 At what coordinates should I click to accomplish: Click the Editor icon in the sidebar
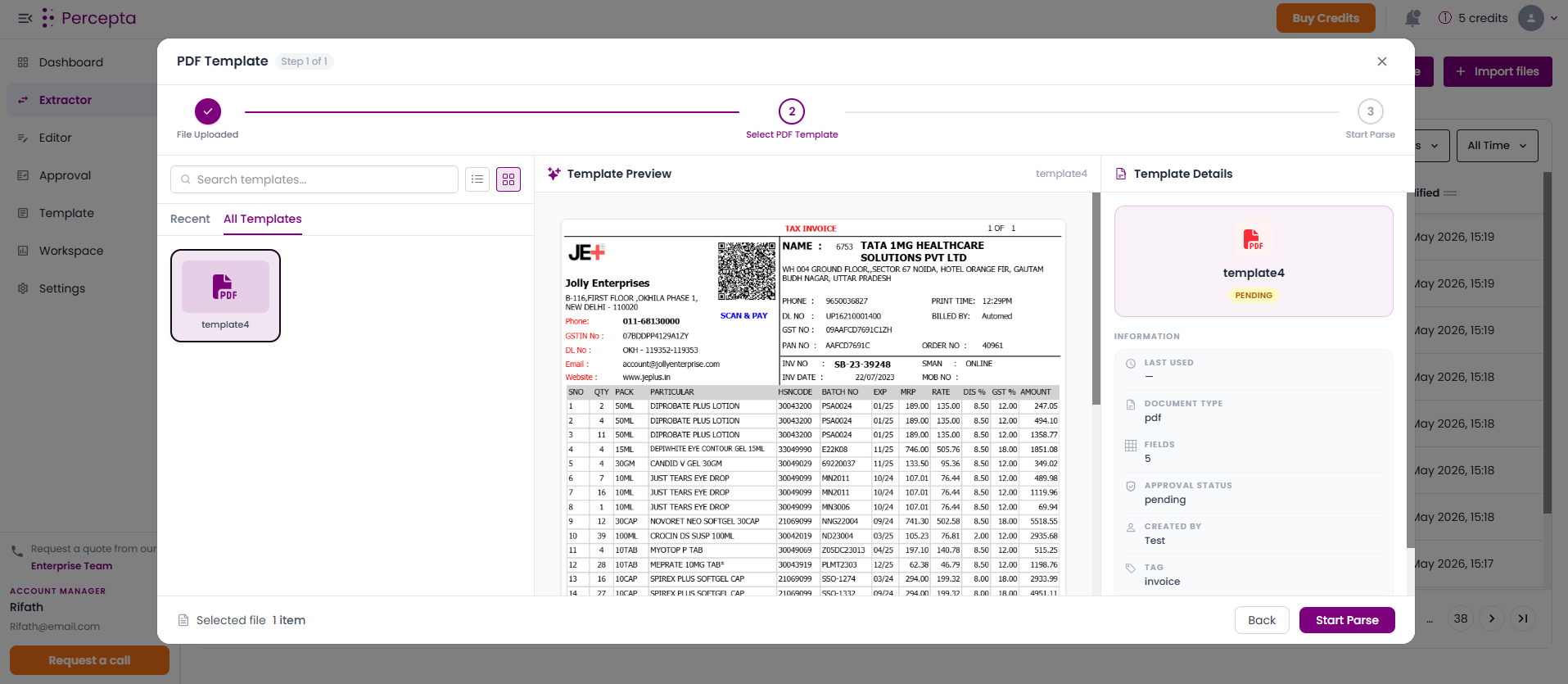[23, 138]
